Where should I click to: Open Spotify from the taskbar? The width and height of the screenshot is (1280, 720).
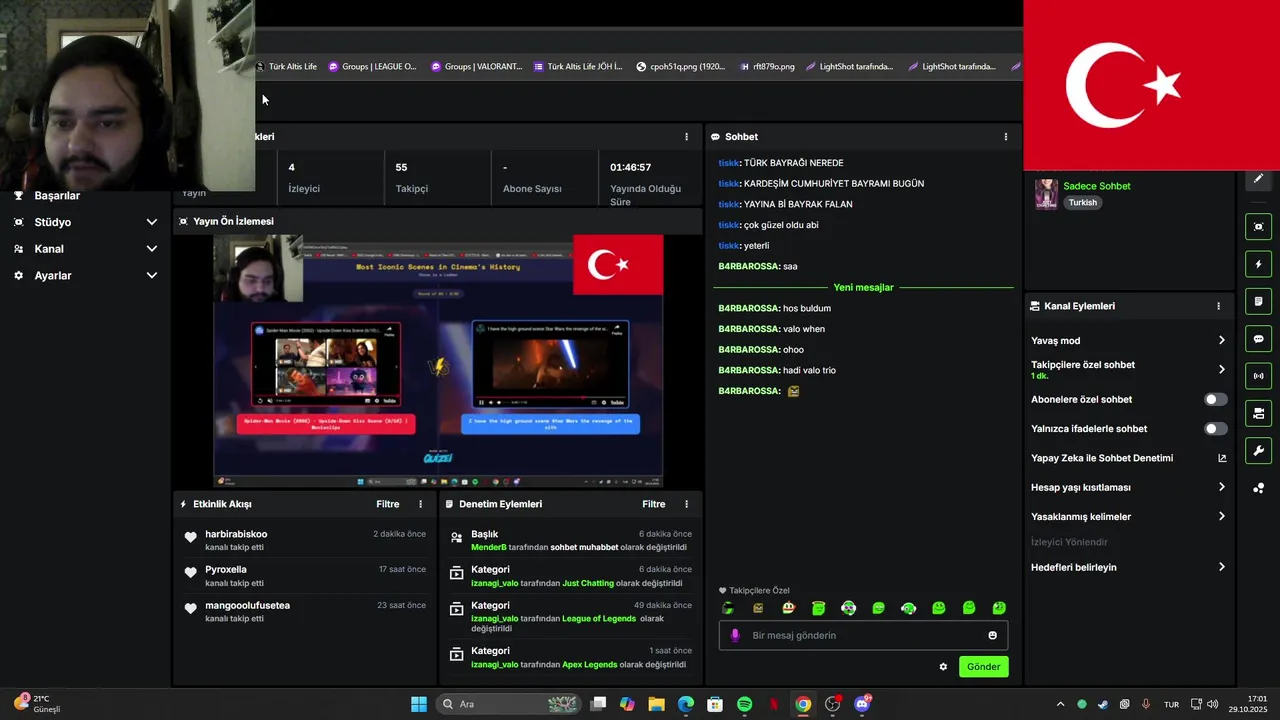coord(744,704)
